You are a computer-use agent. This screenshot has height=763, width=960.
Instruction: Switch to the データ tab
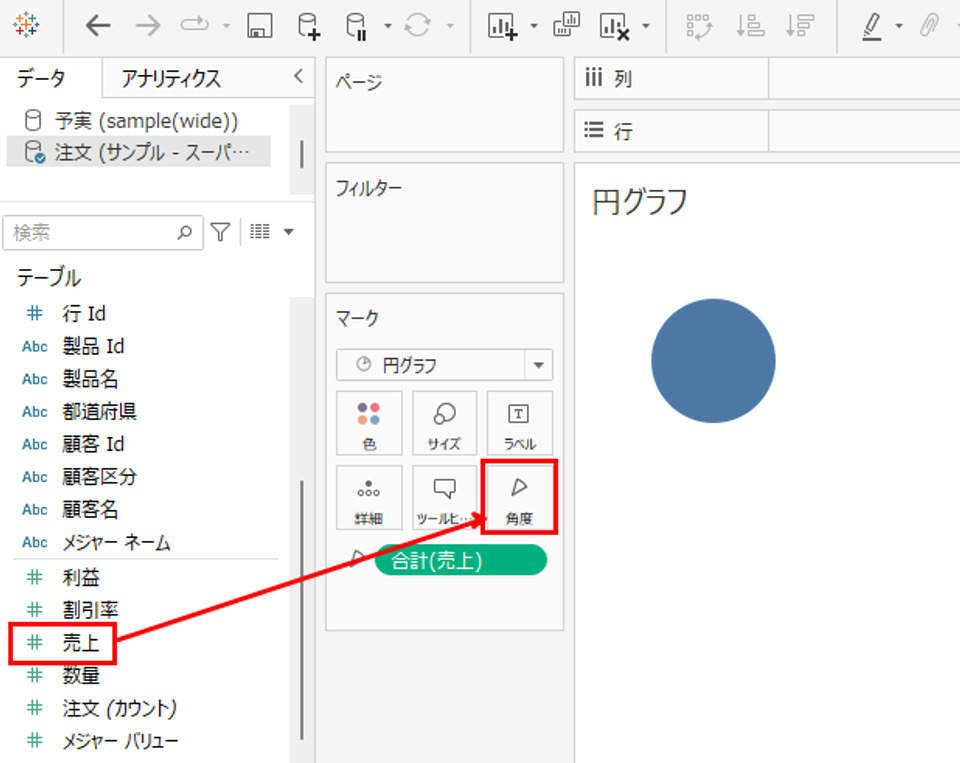[42, 78]
